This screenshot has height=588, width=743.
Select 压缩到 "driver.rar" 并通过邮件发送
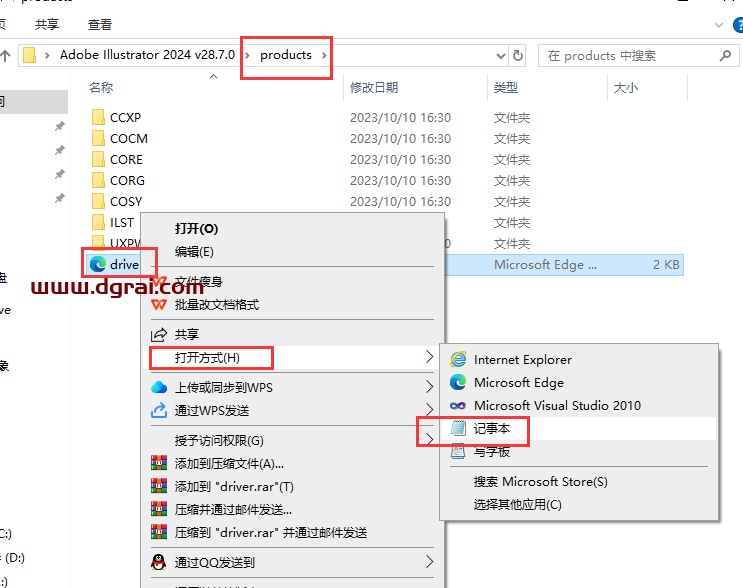pos(271,532)
